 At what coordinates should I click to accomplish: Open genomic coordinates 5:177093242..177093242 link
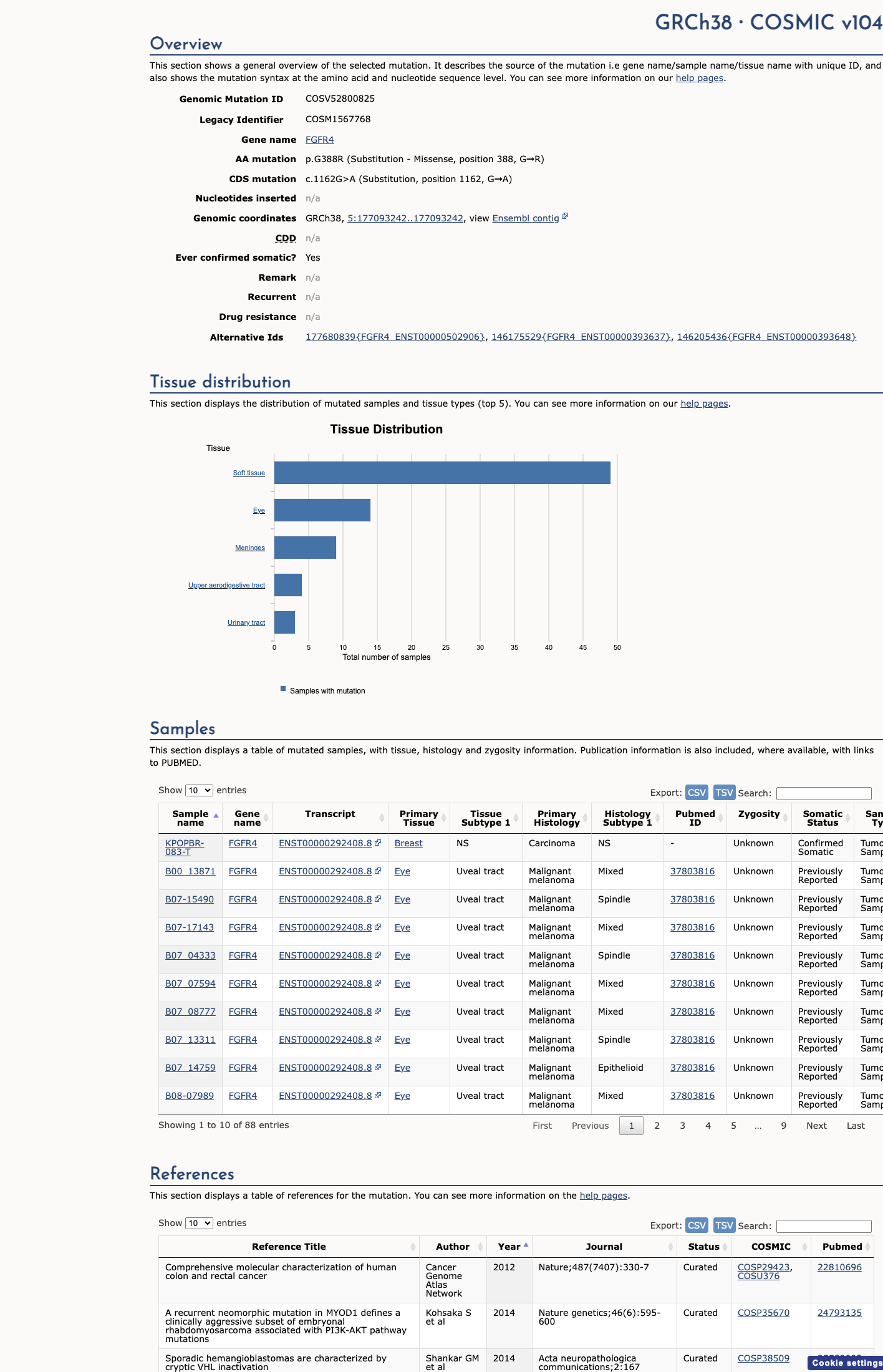pos(405,218)
